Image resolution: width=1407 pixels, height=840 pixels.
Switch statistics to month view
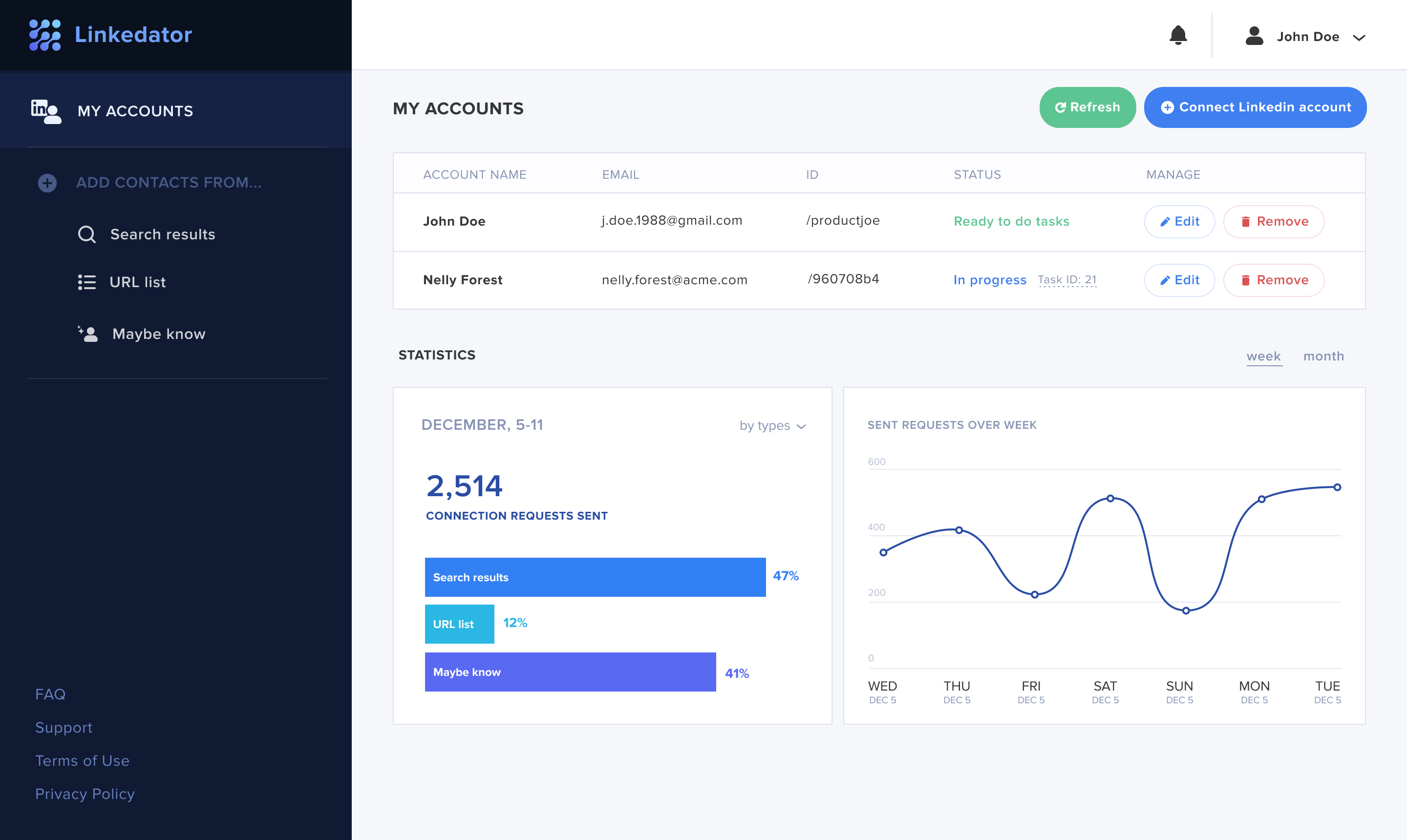click(1323, 356)
